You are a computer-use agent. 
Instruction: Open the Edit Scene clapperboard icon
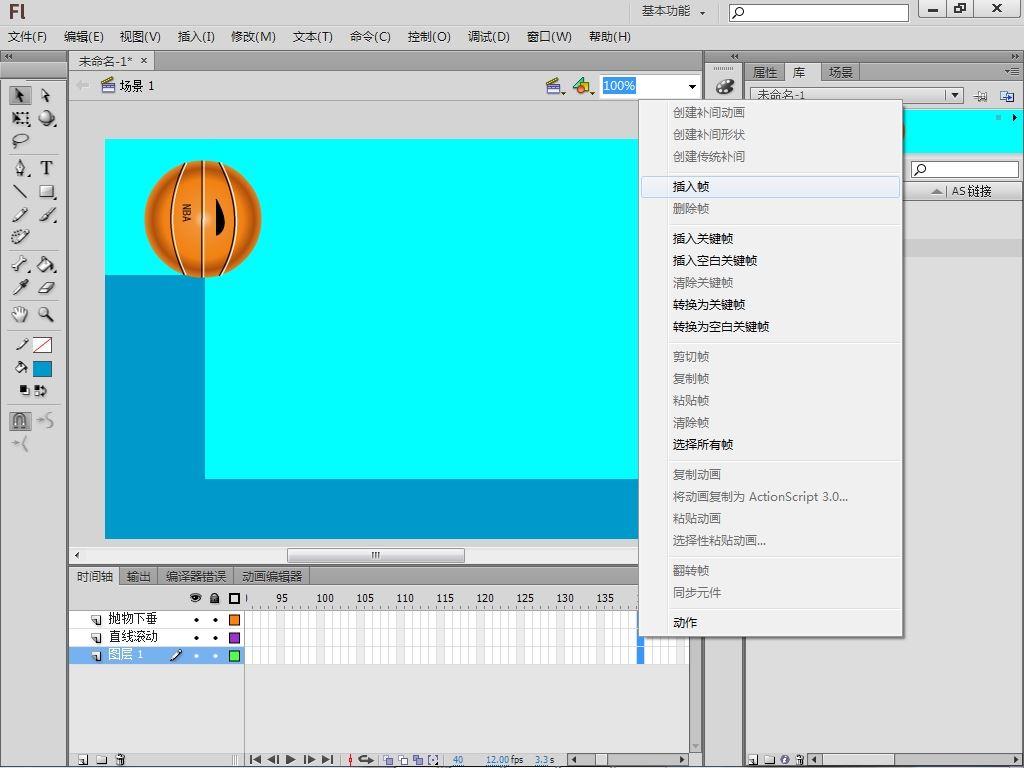[x=554, y=86]
